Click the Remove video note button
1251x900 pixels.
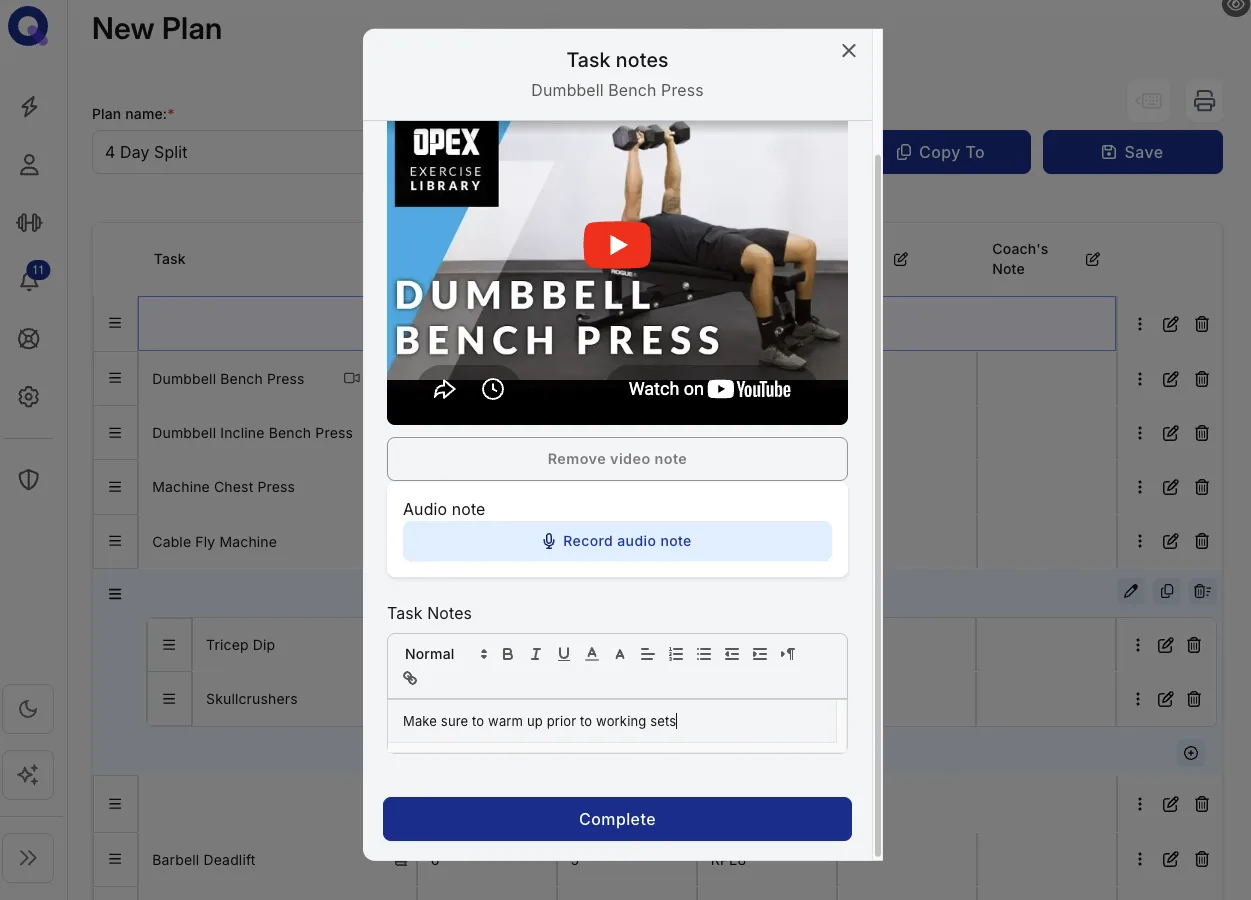coord(617,459)
